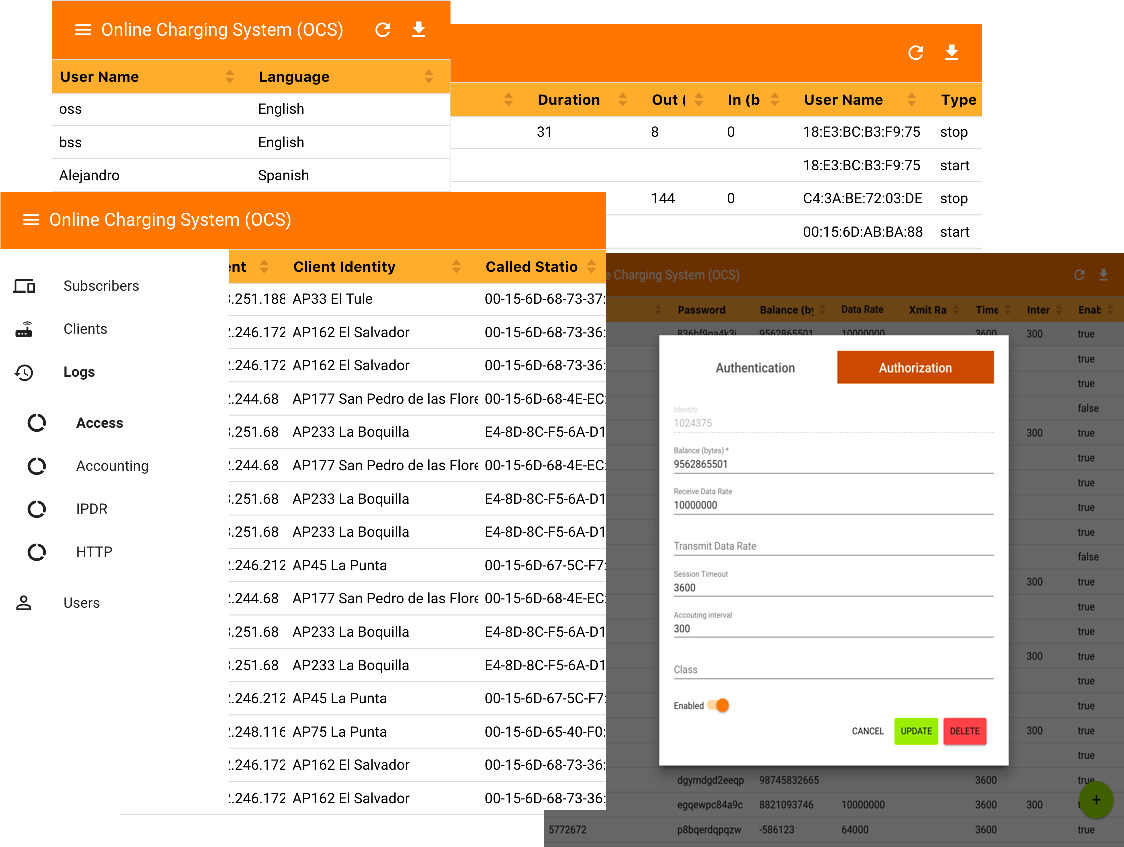
Task: Click the Logs history icon
Action: 24,373
